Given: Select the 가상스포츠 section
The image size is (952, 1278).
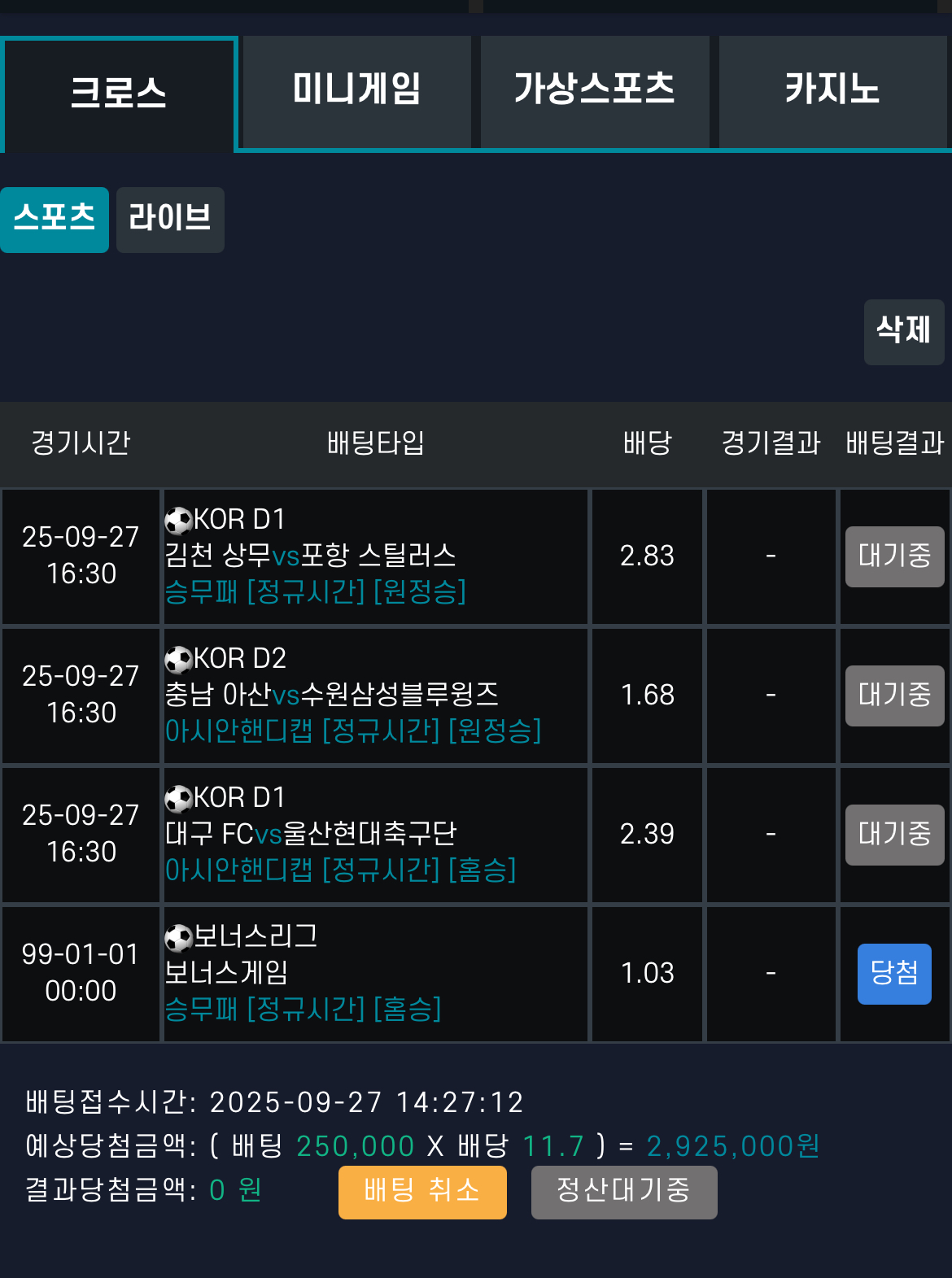Looking at the screenshot, I should point(595,91).
